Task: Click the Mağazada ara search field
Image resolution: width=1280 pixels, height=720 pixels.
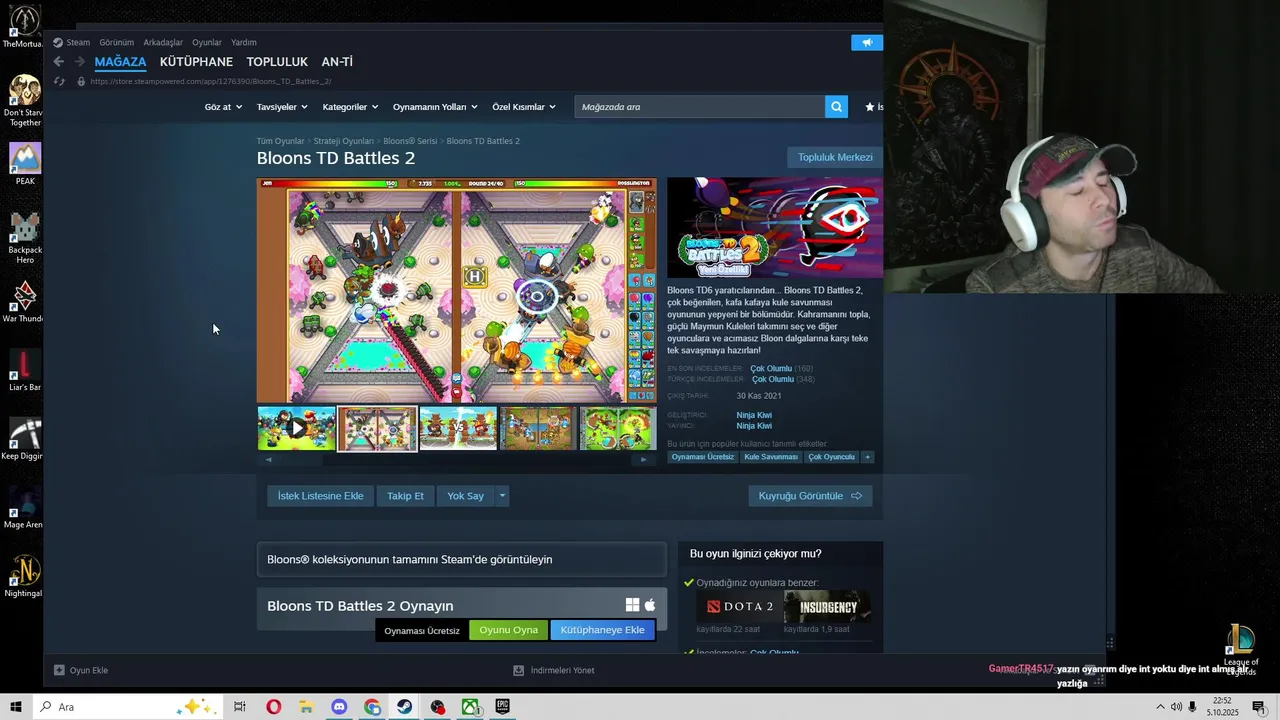Action: [700, 107]
